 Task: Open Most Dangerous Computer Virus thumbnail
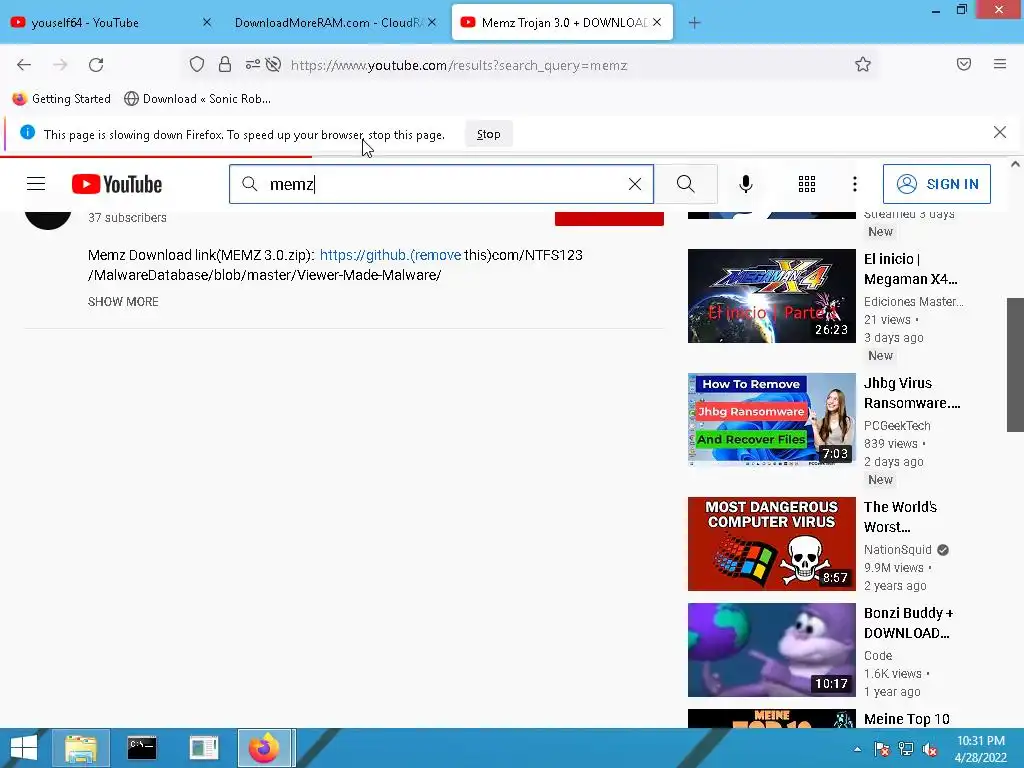click(771, 544)
